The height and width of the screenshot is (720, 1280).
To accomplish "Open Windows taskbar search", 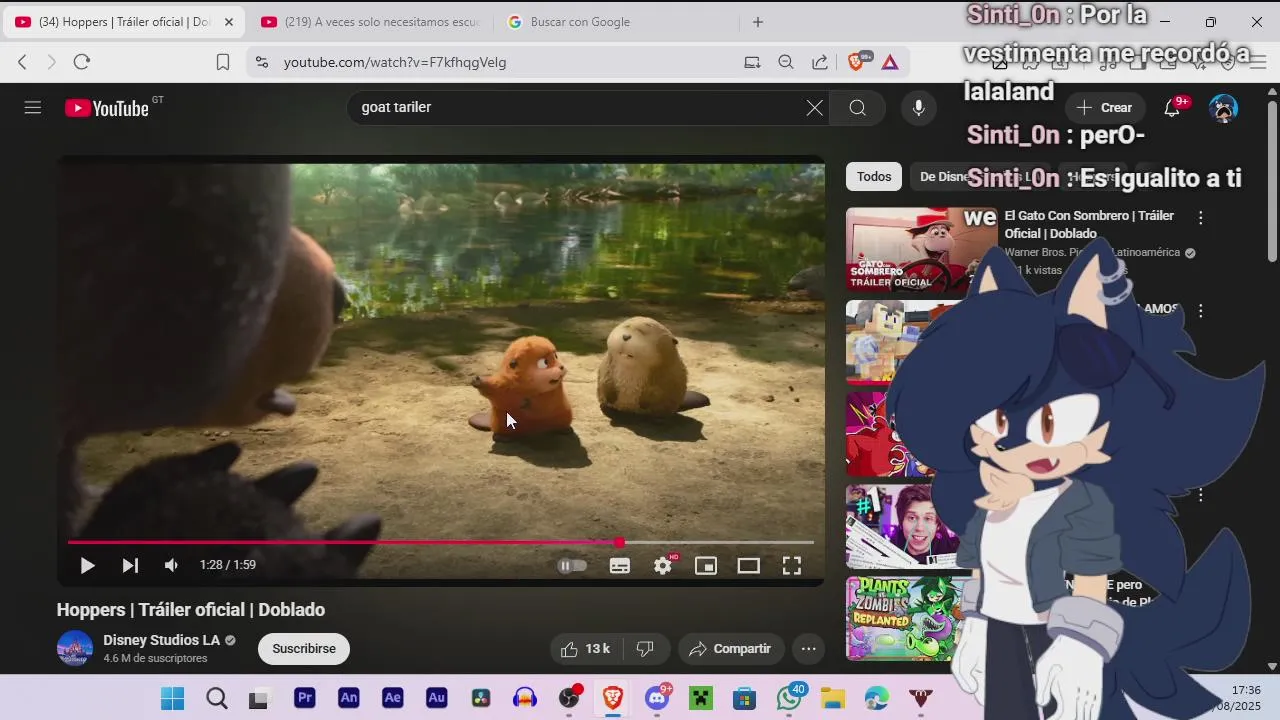I will [216, 698].
